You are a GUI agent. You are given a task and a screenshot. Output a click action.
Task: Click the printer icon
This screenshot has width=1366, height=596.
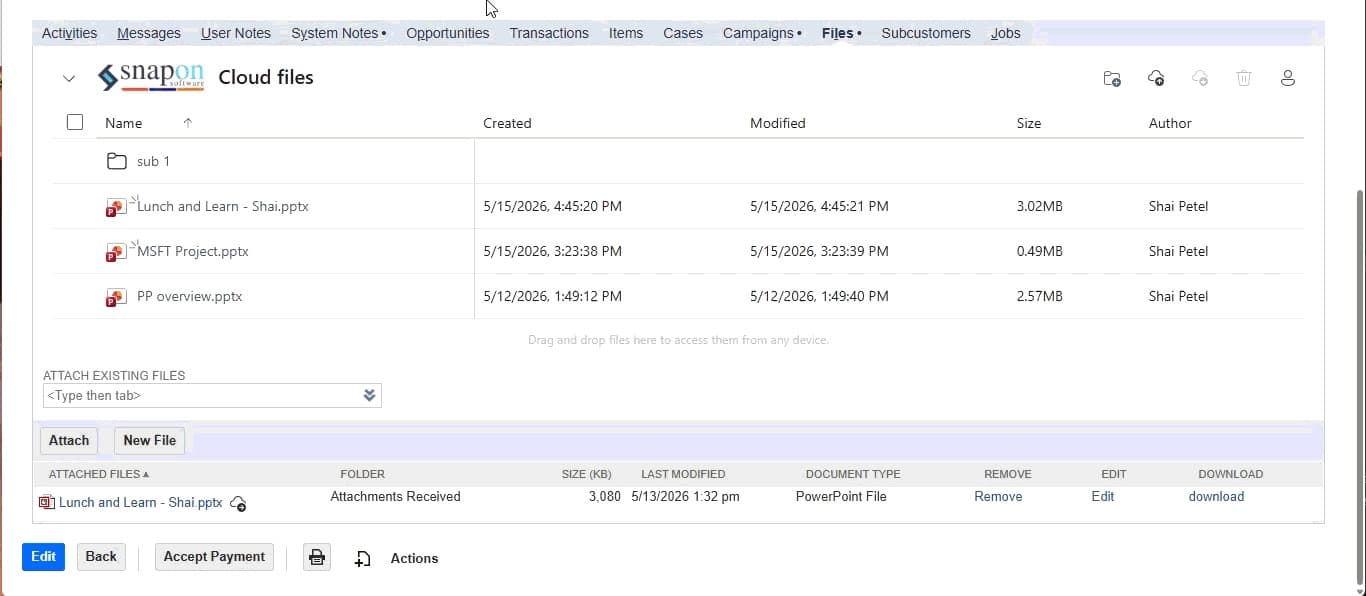pyautogui.click(x=317, y=558)
